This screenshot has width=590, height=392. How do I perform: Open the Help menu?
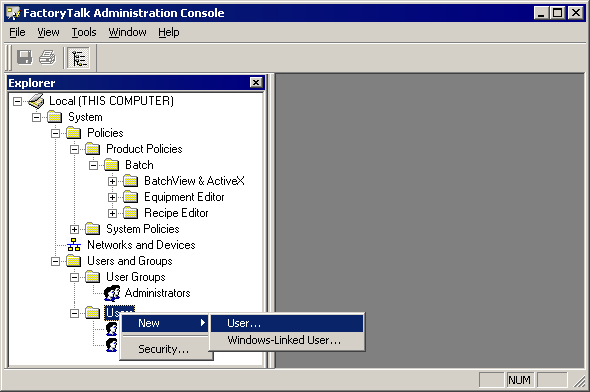[x=169, y=32]
